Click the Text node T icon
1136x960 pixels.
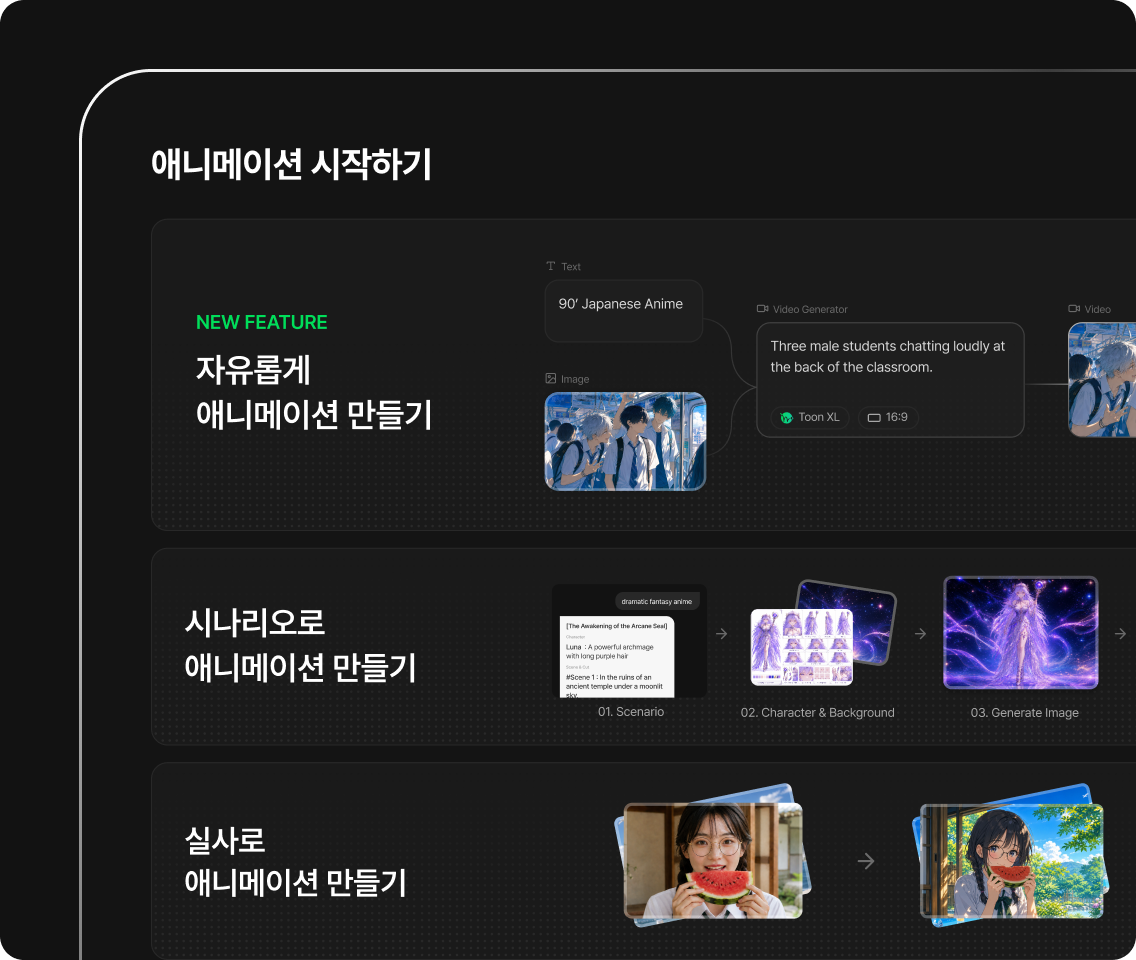point(551,266)
